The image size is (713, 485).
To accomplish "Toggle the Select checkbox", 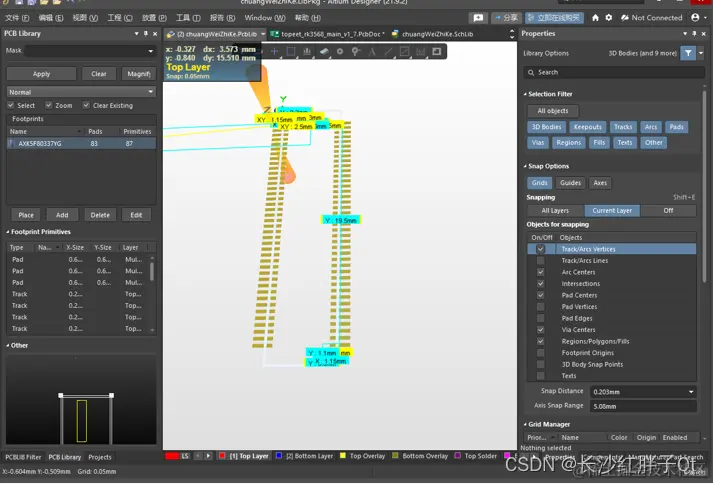I will [10, 105].
